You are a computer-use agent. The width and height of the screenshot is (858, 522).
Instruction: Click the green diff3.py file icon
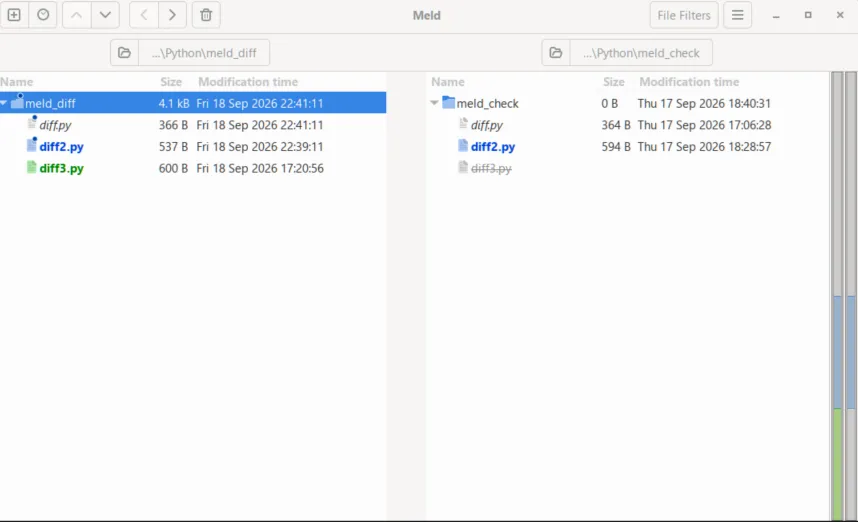[32, 167]
